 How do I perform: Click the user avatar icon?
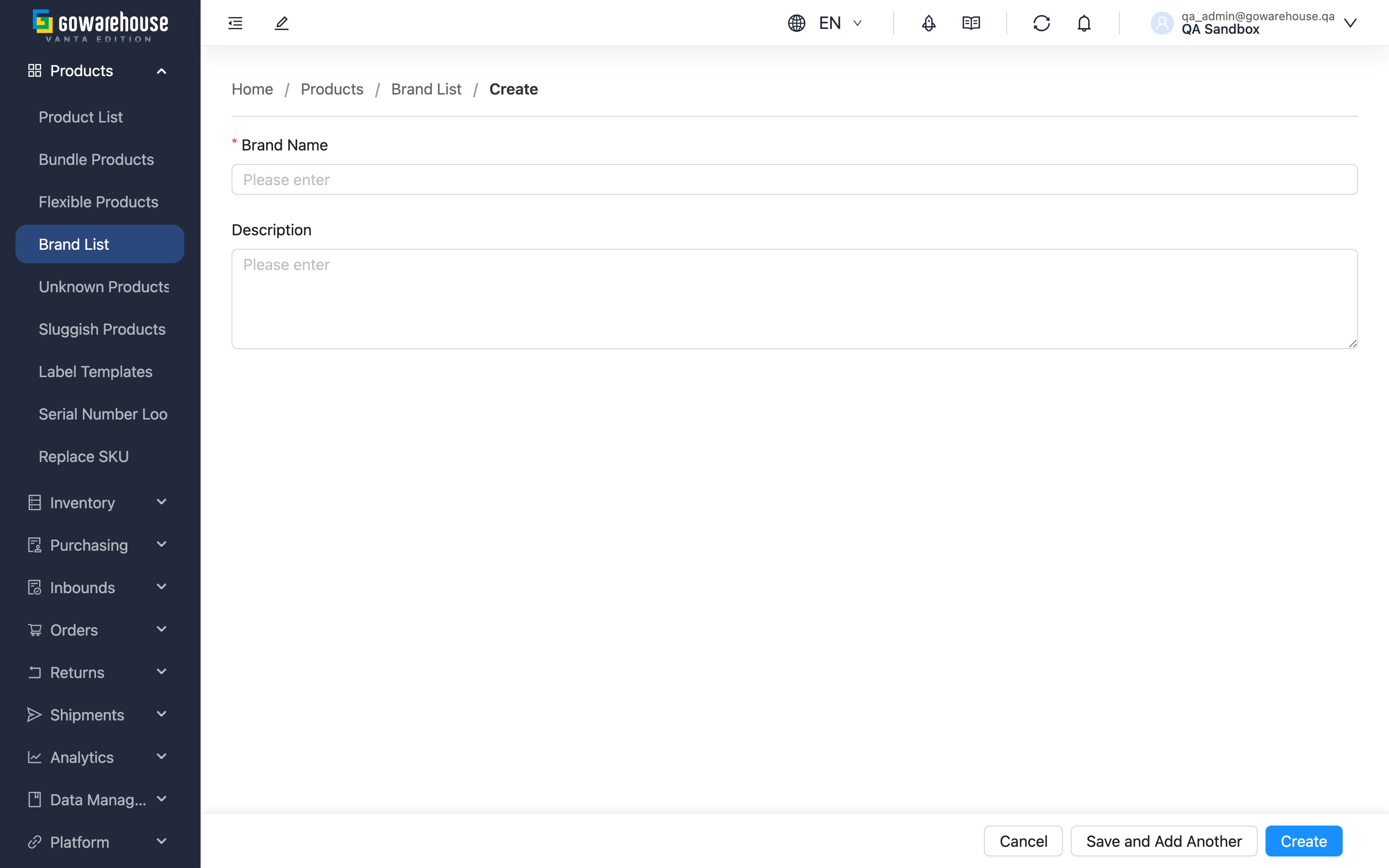click(1162, 23)
